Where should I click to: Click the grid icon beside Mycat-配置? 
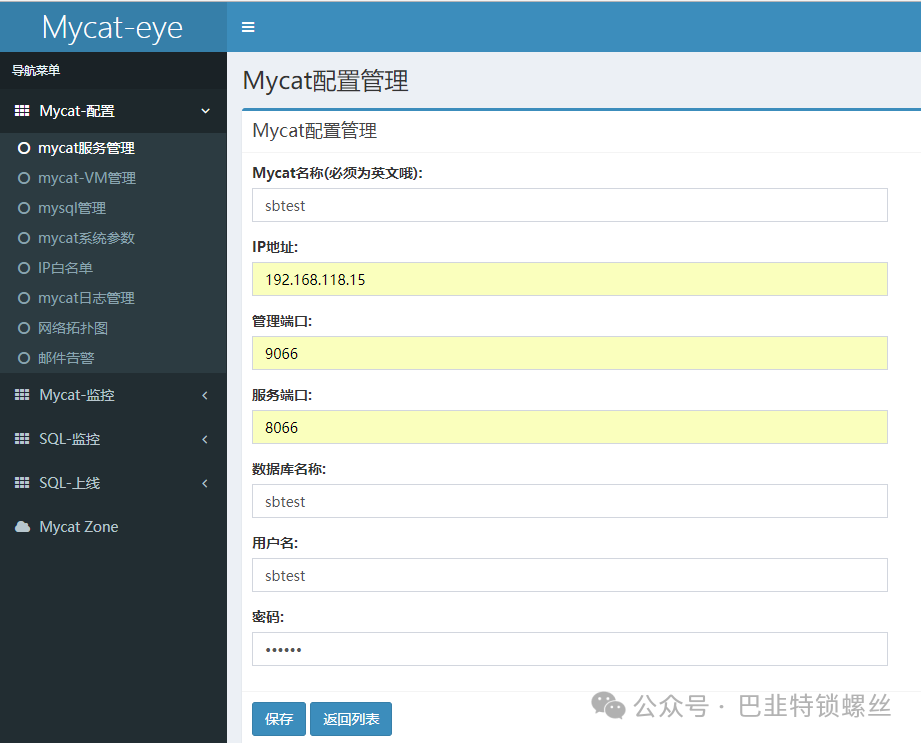click(x=22, y=111)
